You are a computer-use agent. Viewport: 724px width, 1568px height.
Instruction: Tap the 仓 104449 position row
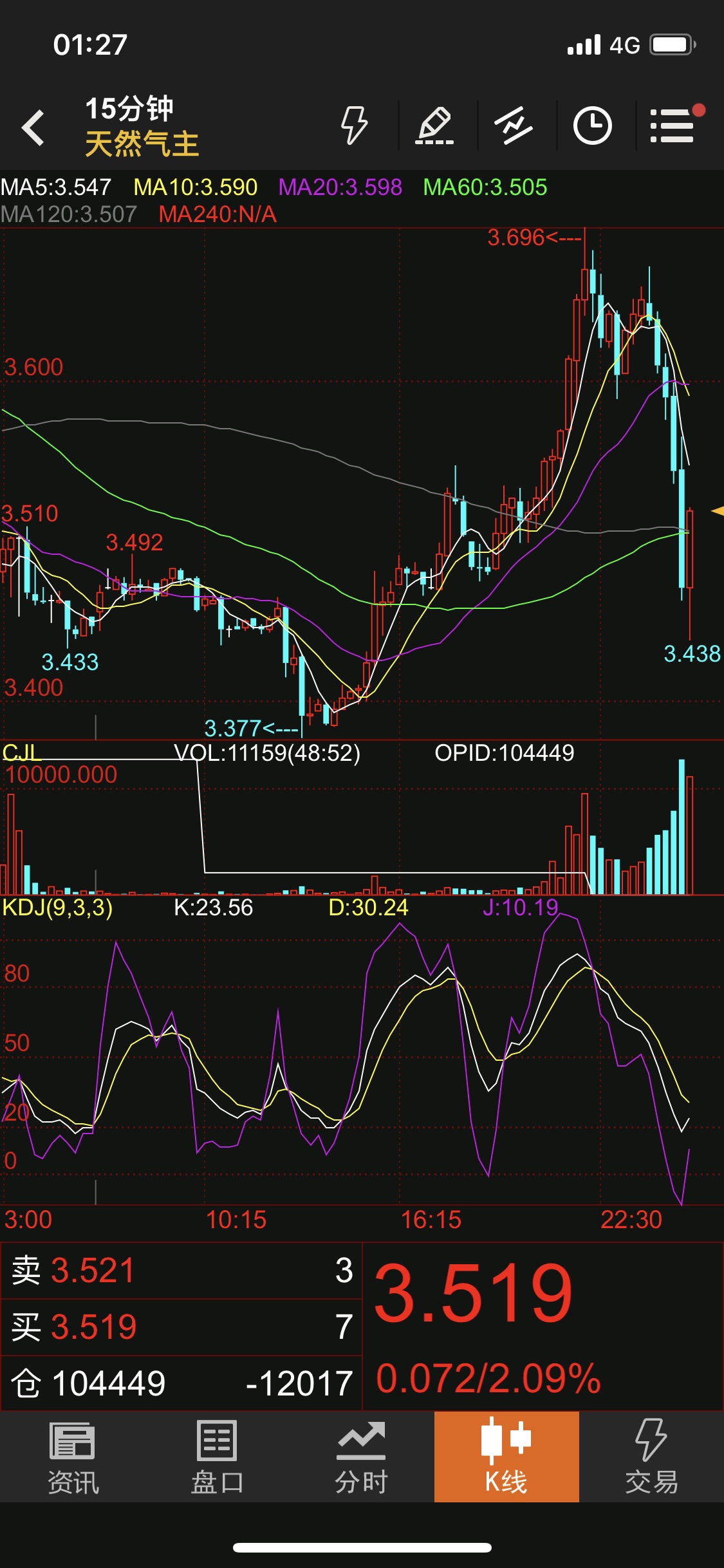181,1383
